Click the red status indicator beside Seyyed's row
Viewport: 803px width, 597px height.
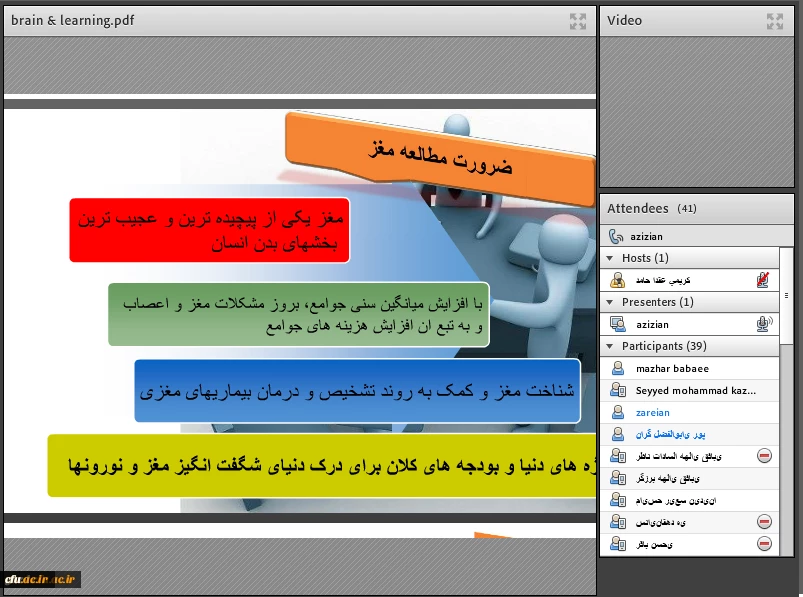point(763,455)
